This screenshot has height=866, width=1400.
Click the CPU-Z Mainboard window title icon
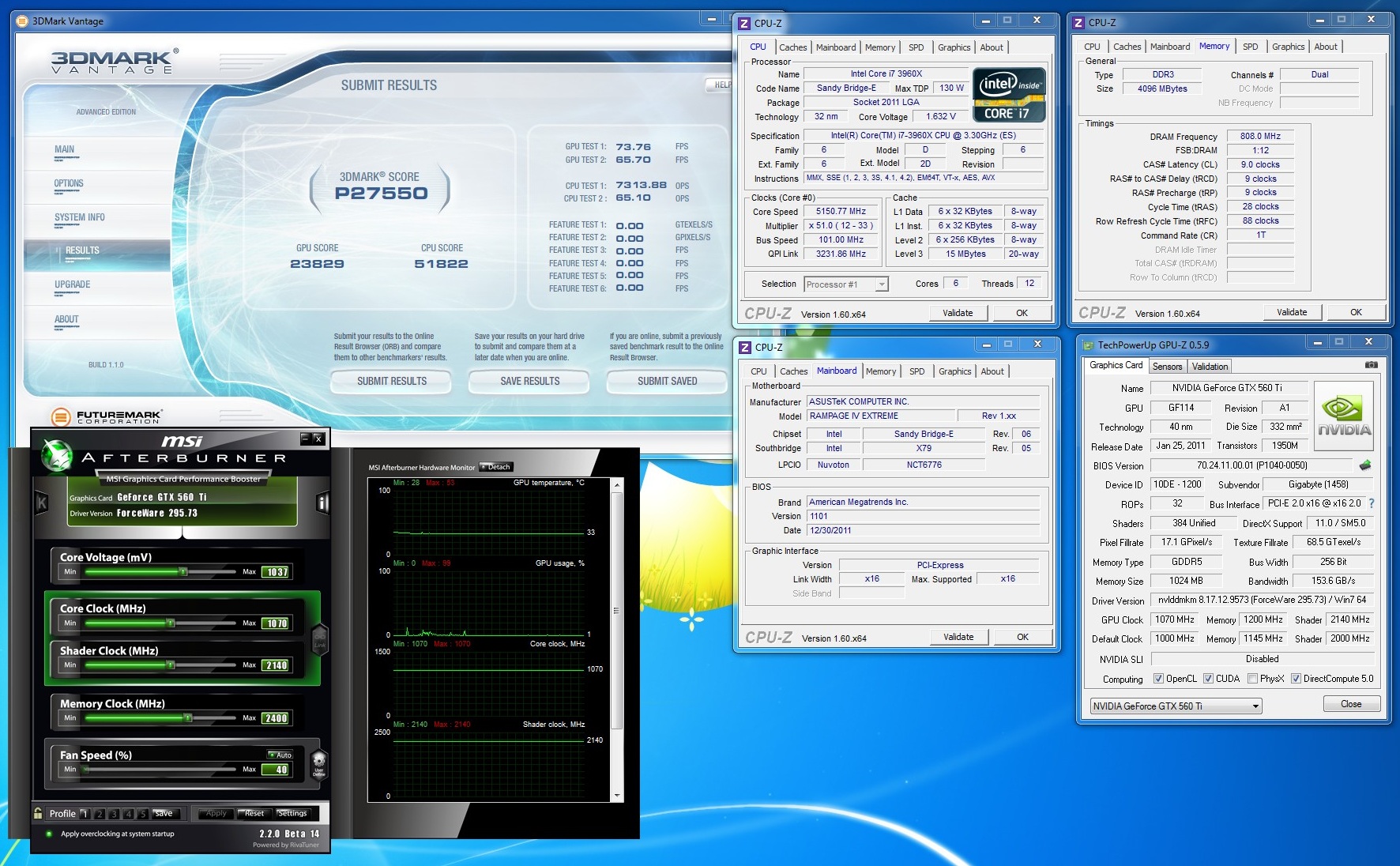[744, 347]
